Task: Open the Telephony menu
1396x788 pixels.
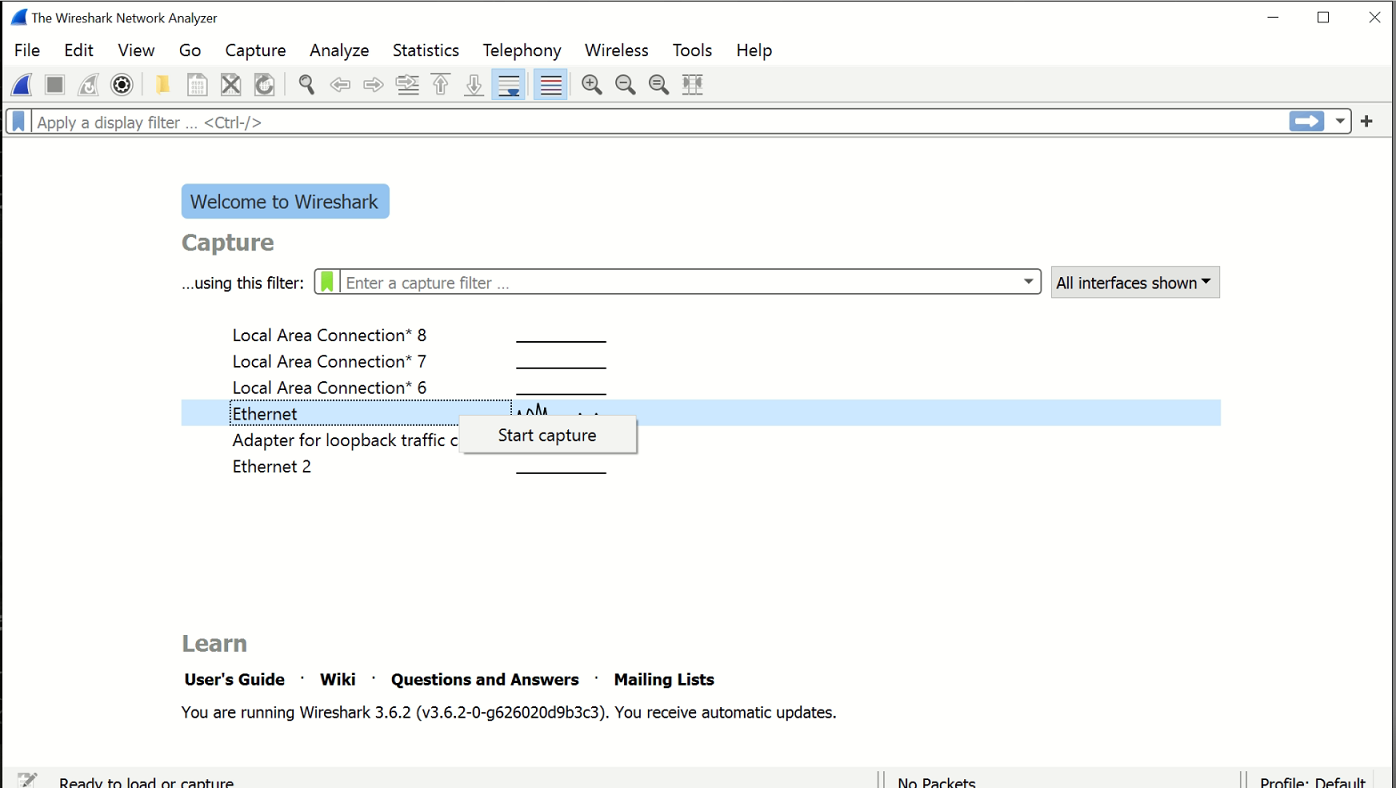Action: (x=522, y=50)
